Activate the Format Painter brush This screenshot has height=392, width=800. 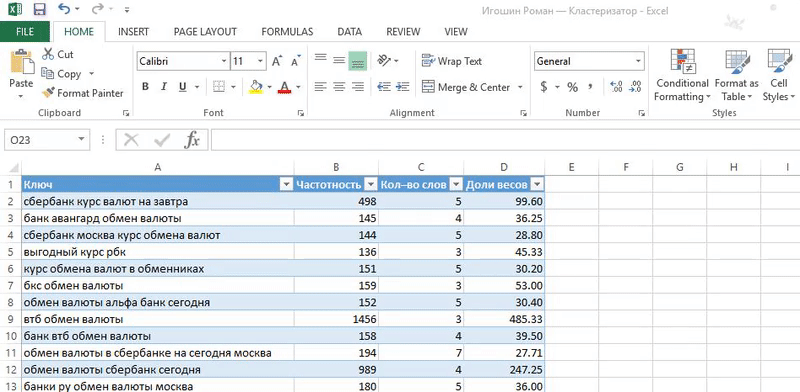click(83, 93)
